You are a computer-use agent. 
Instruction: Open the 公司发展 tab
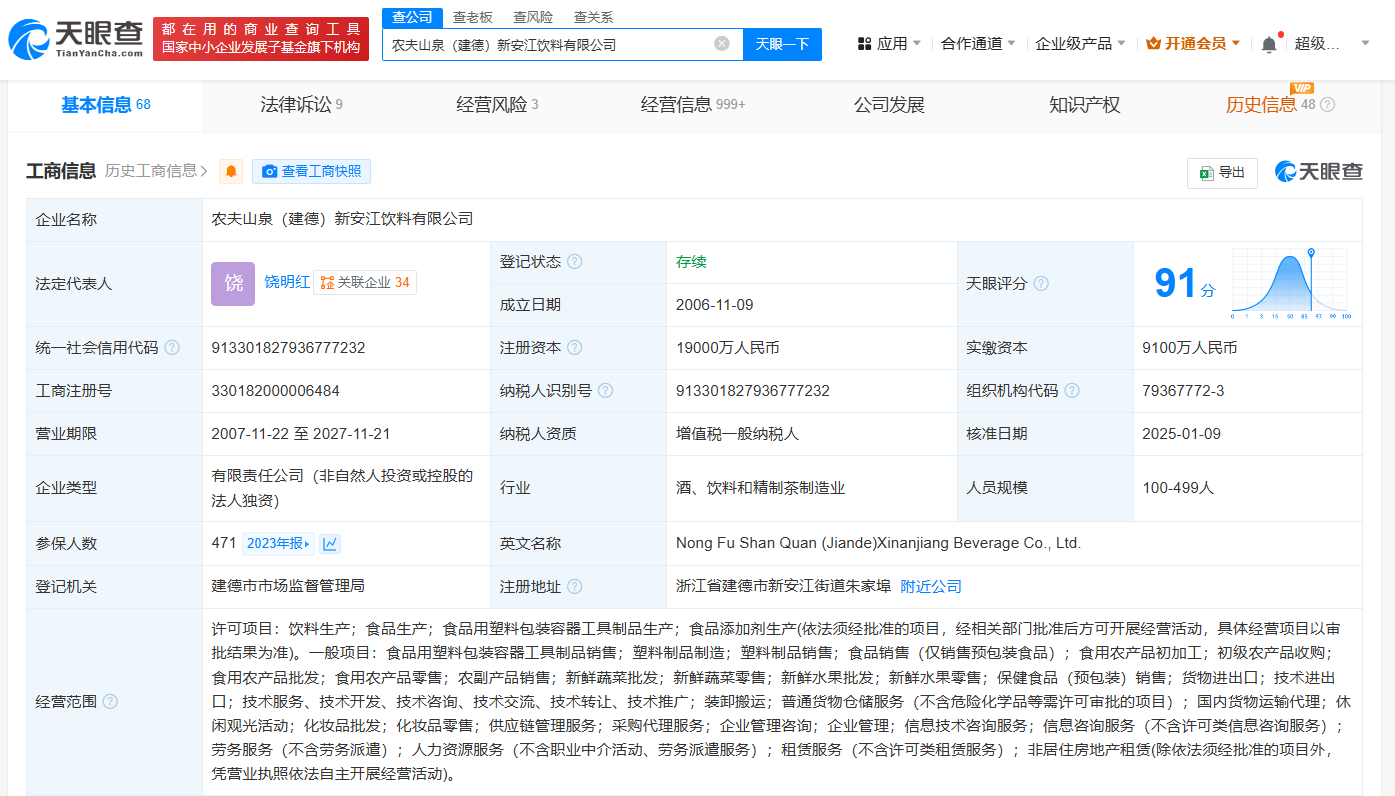click(889, 105)
